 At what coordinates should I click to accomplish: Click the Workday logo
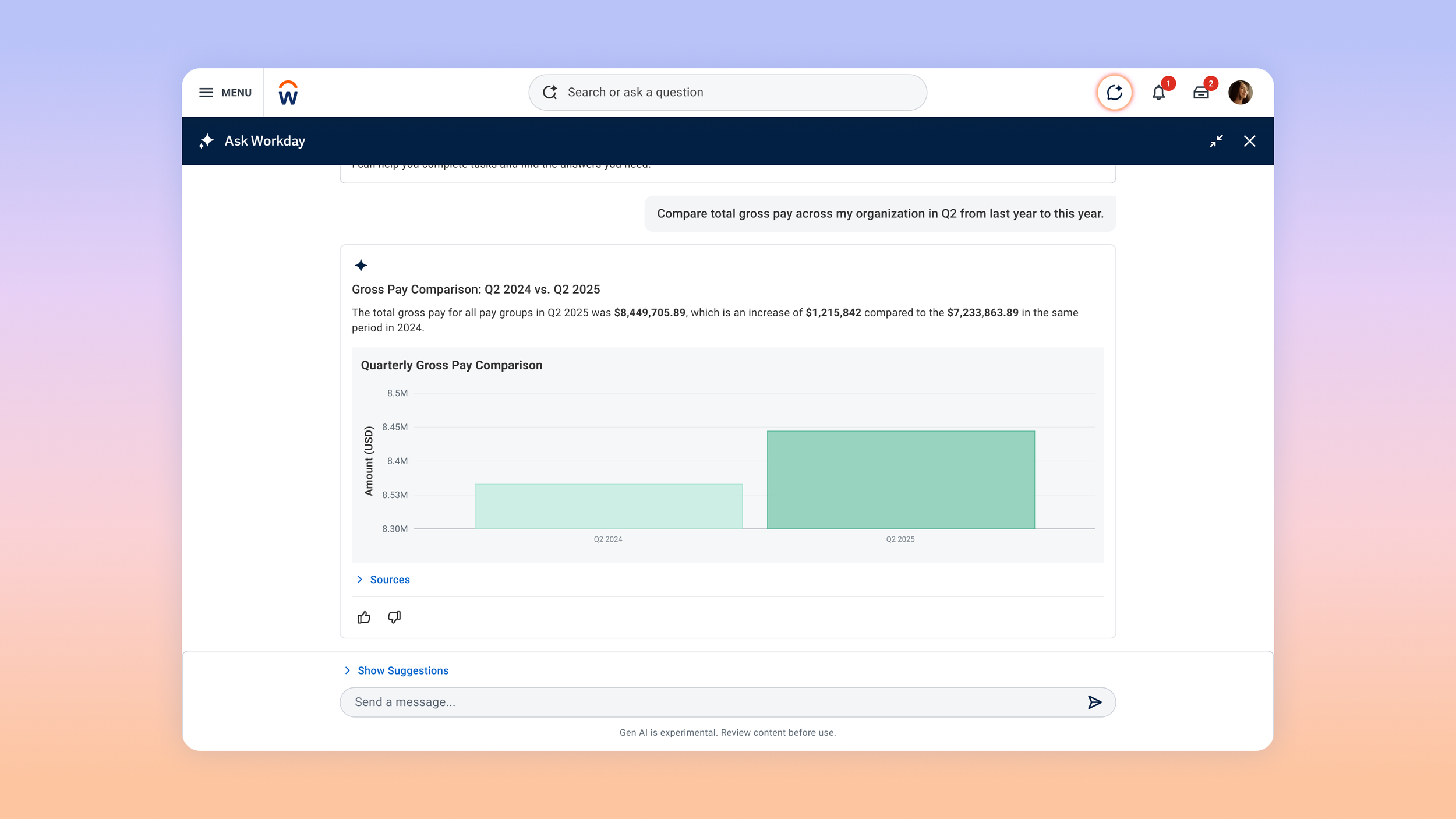(x=288, y=93)
